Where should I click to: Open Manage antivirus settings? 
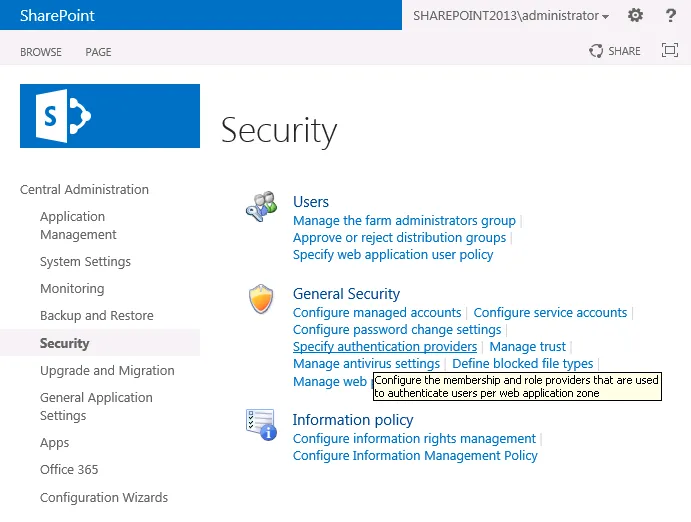pos(367,364)
